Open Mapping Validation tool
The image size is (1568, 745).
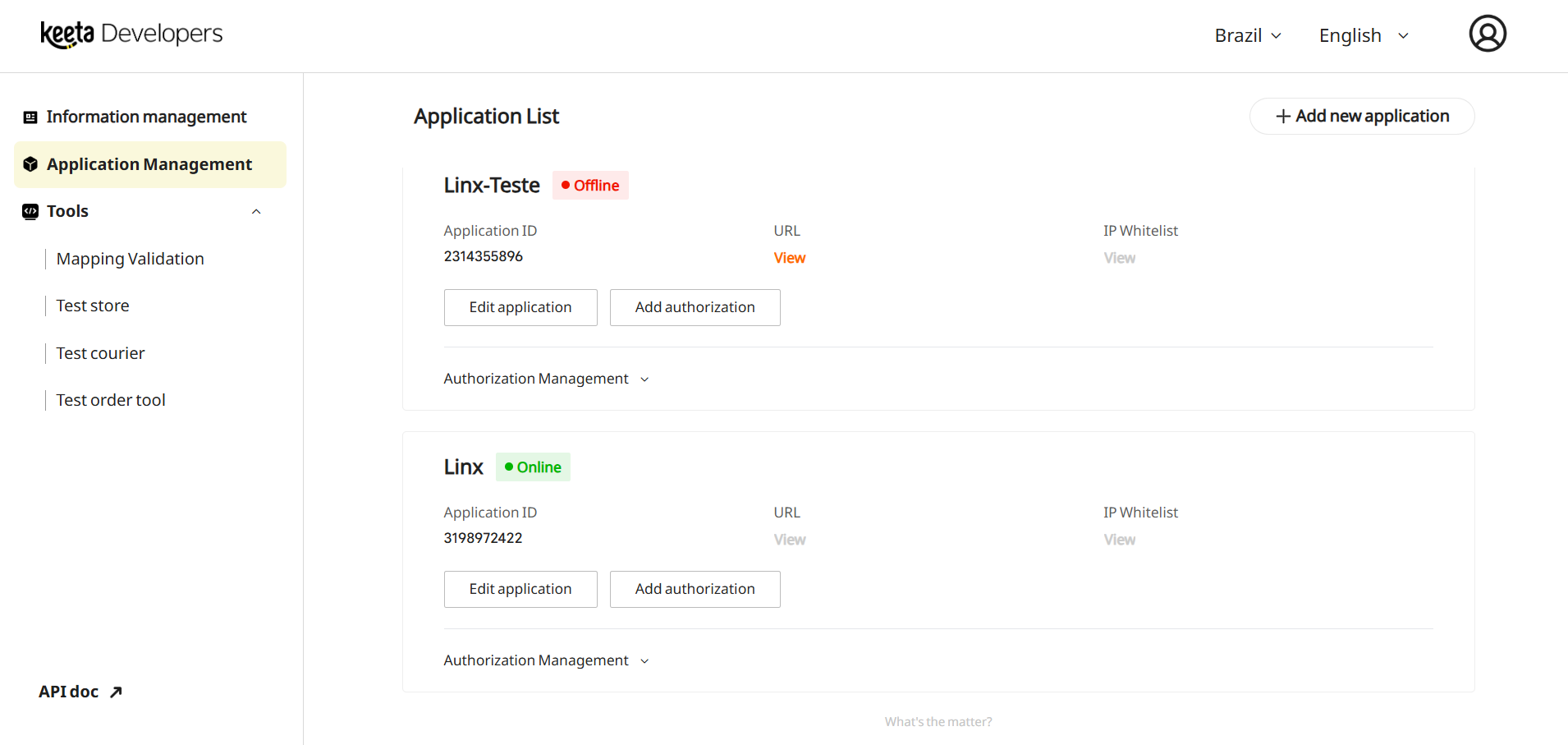point(130,259)
